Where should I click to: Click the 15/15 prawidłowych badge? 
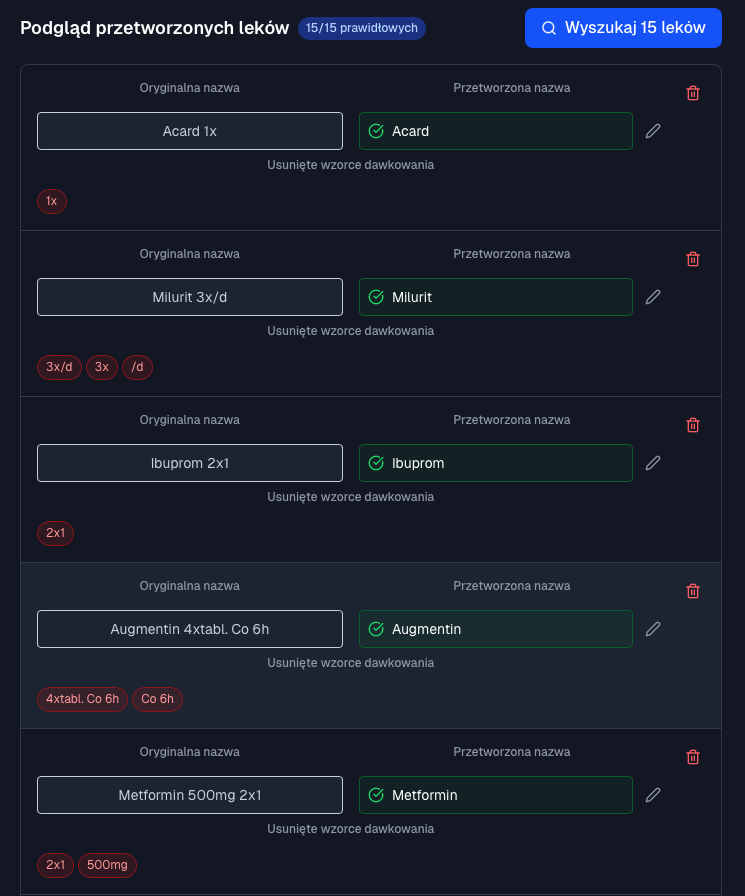(x=361, y=28)
